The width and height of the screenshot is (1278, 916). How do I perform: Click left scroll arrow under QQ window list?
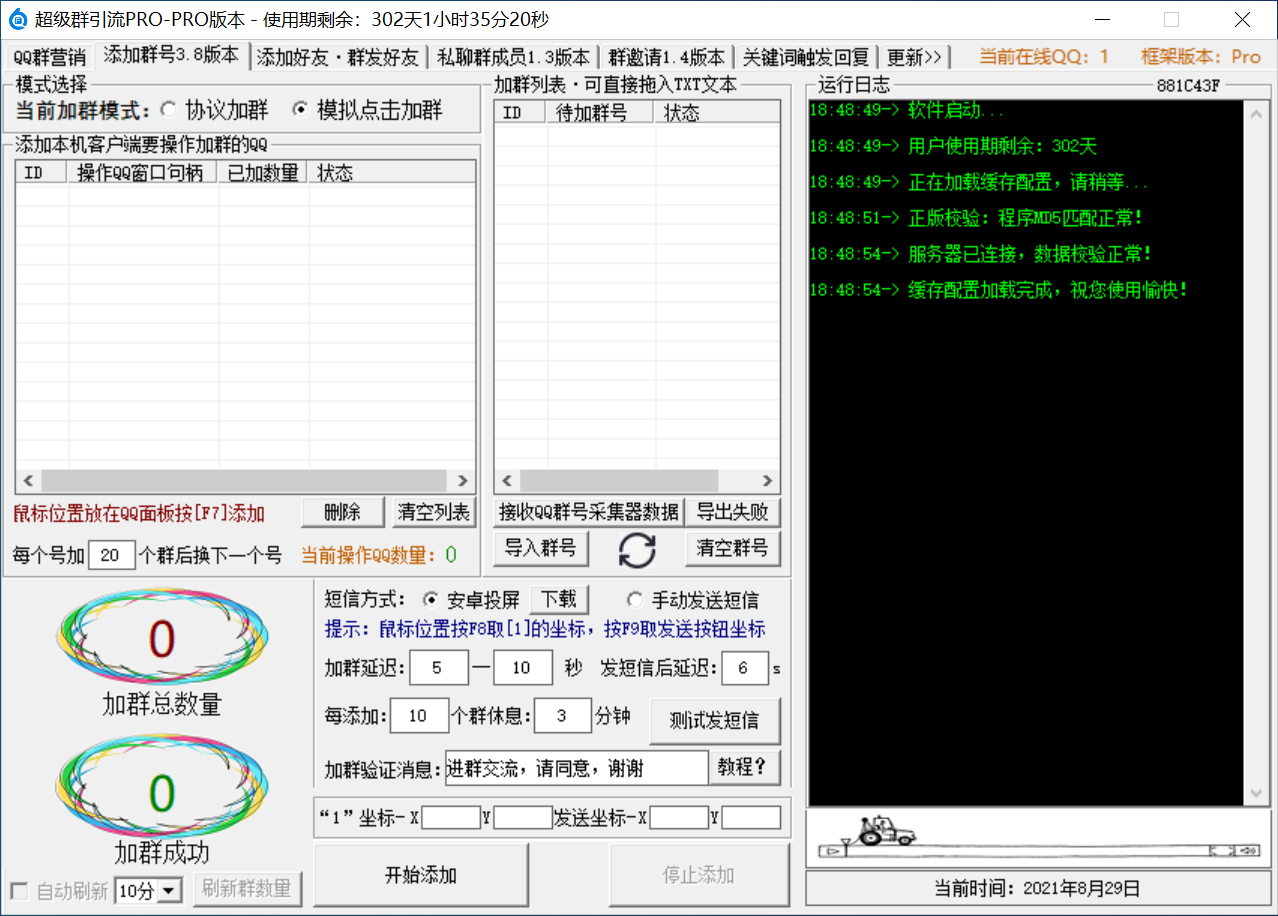click(x=28, y=481)
